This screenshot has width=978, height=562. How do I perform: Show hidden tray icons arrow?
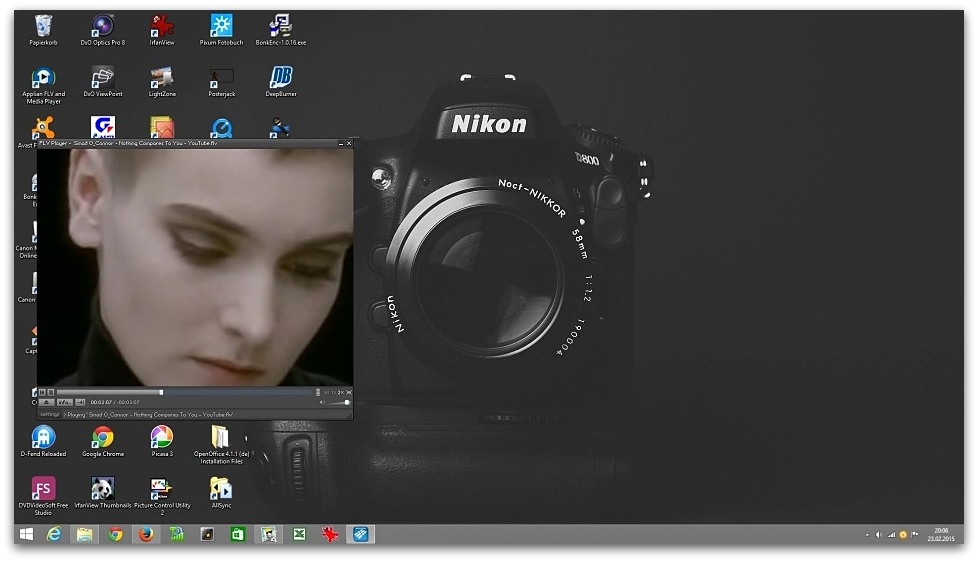pyautogui.click(x=867, y=535)
